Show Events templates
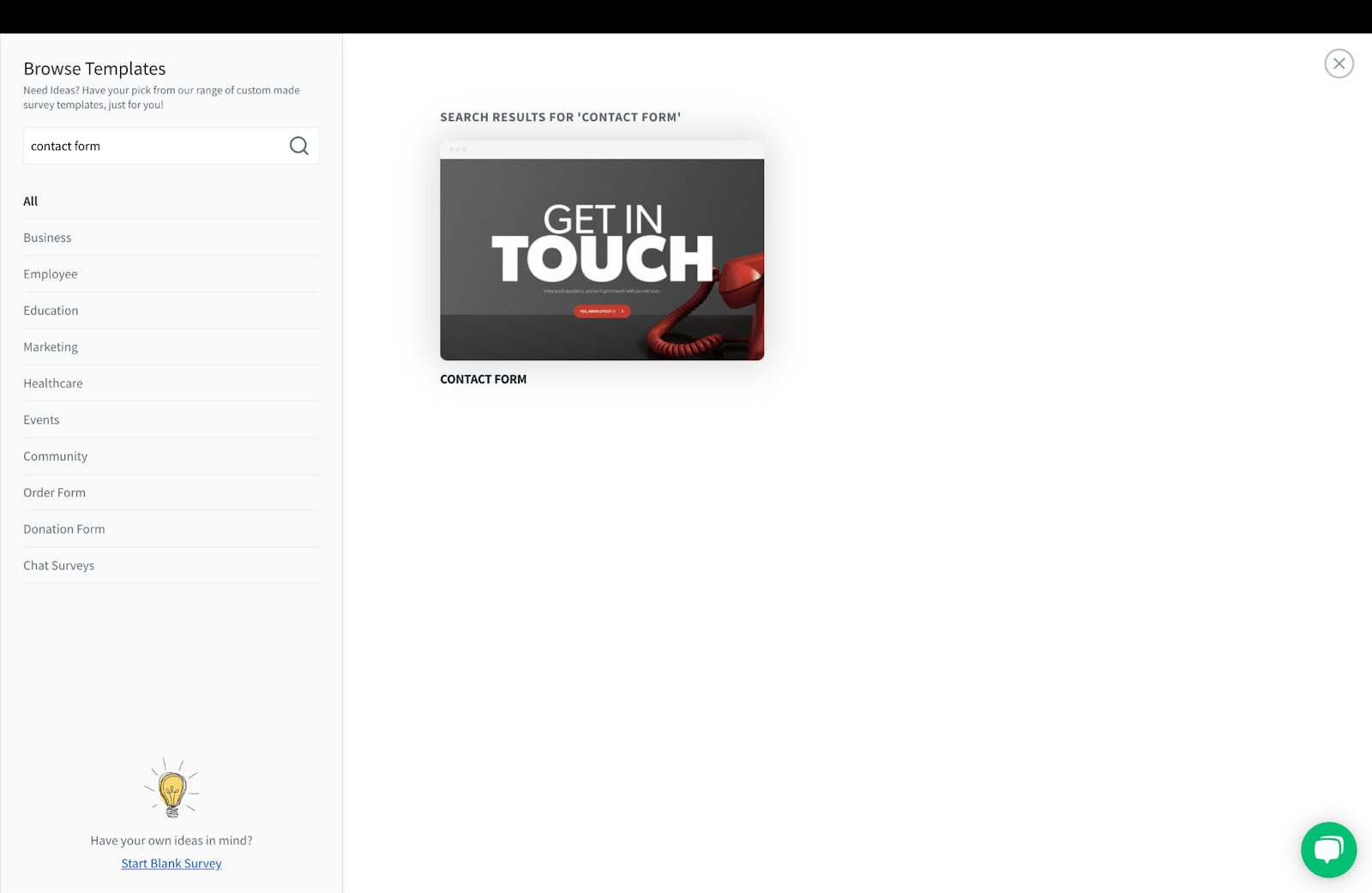 click(x=171, y=420)
